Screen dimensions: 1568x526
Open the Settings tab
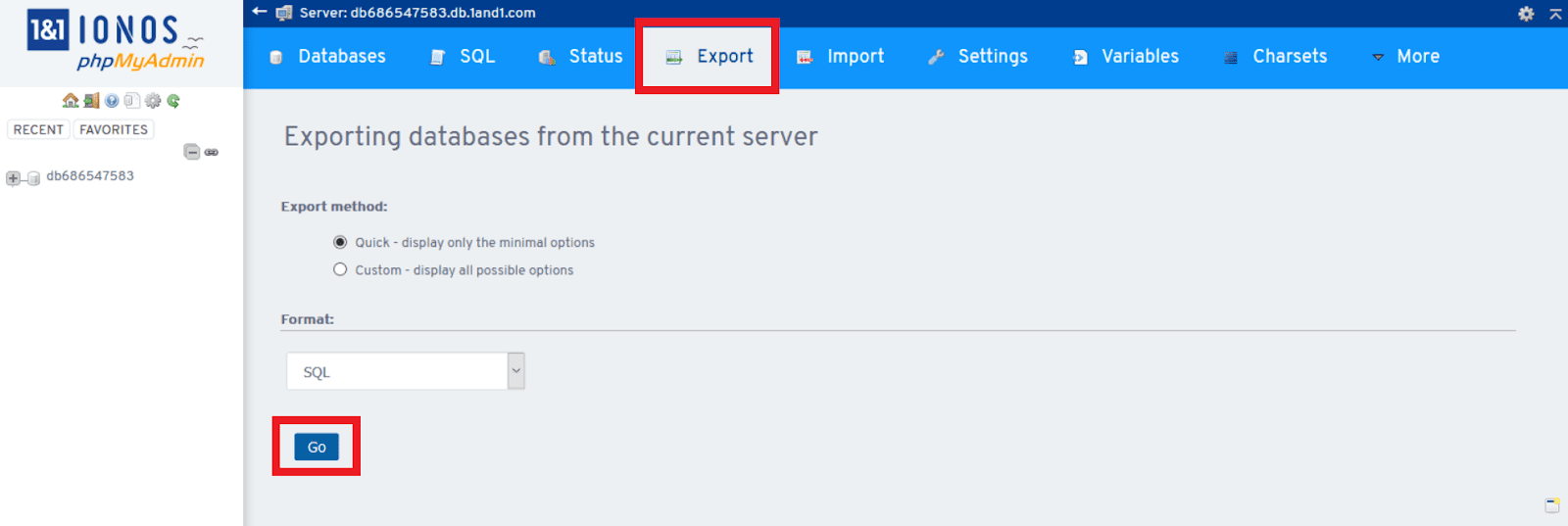[x=978, y=57]
